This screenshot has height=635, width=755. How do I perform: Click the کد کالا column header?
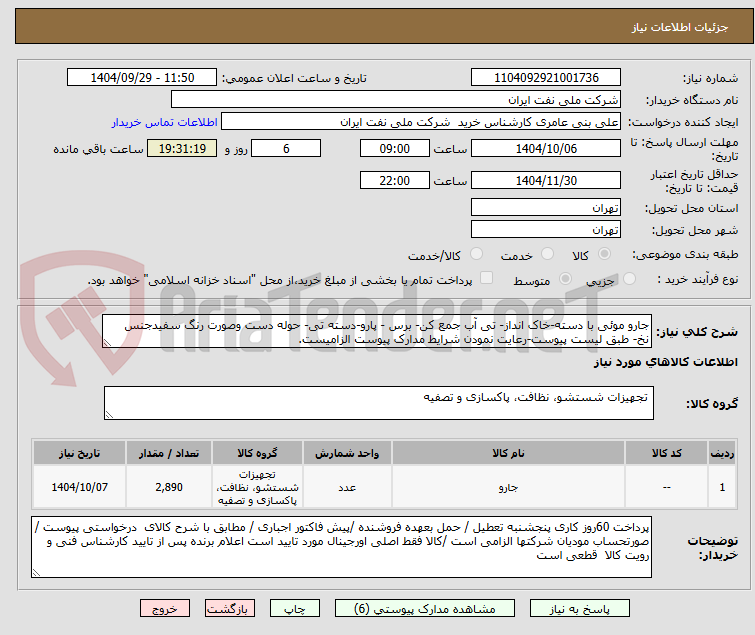coord(666,453)
